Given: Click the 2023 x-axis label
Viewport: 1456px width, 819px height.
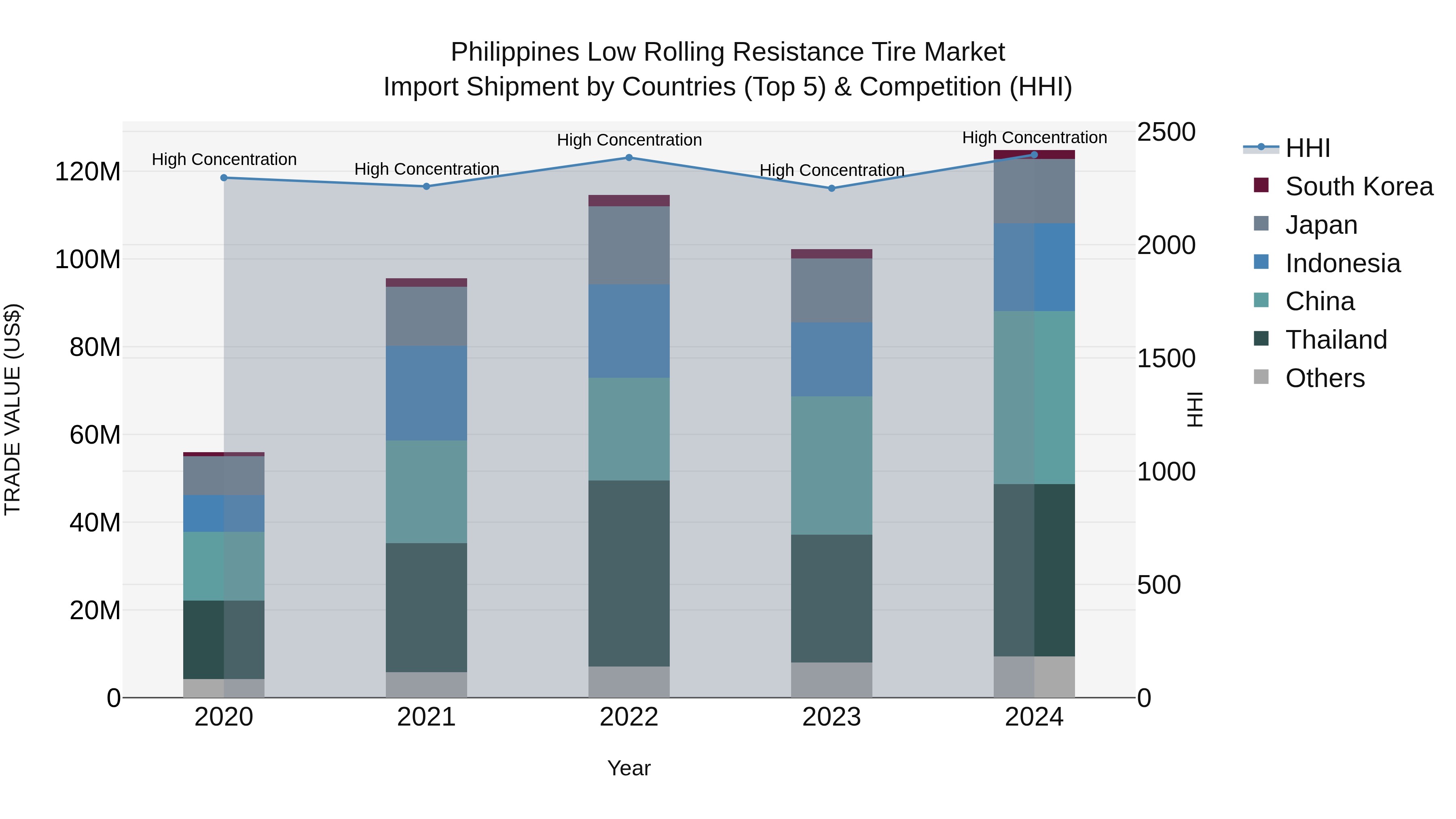Looking at the screenshot, I should tap(832, 717).
